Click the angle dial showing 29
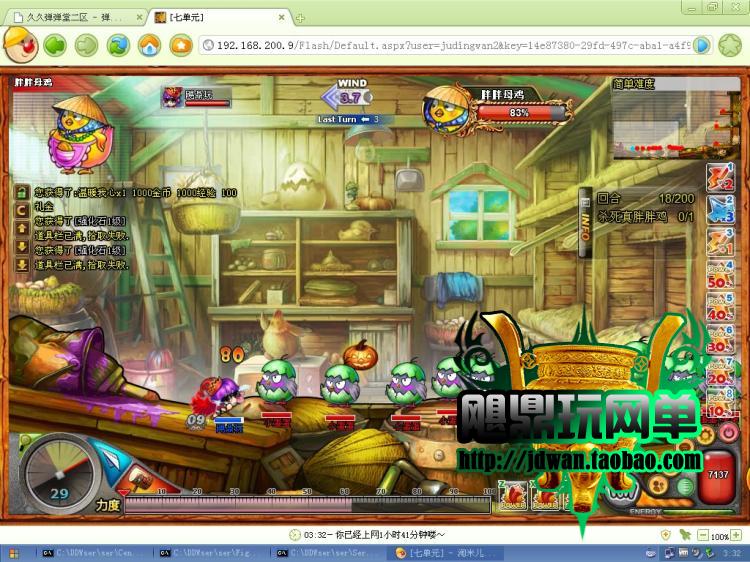Image resolution: width=750 pixels, height=562 pixels. 59,476
